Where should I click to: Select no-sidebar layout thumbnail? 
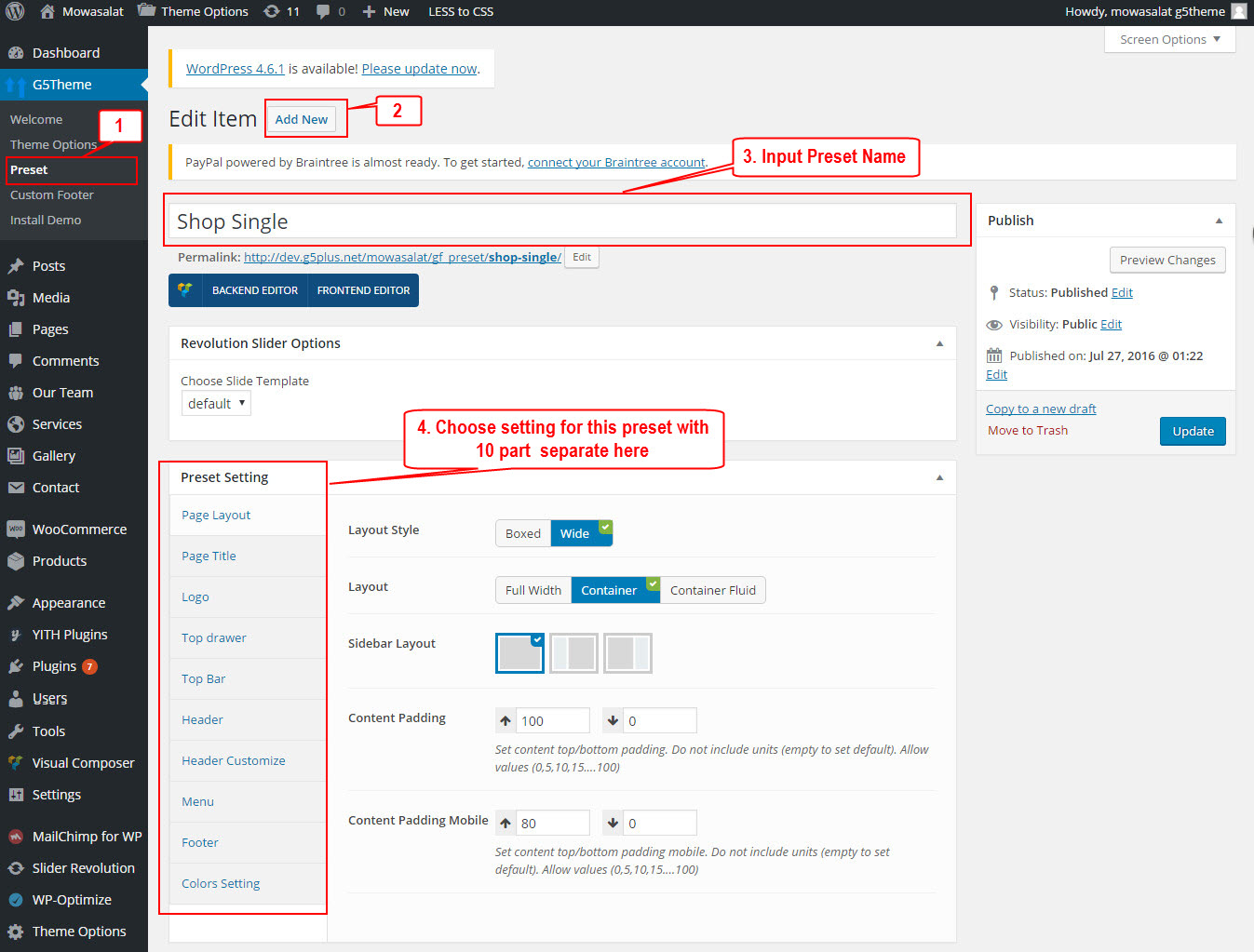pyautogui.click(x=519, y=653)
